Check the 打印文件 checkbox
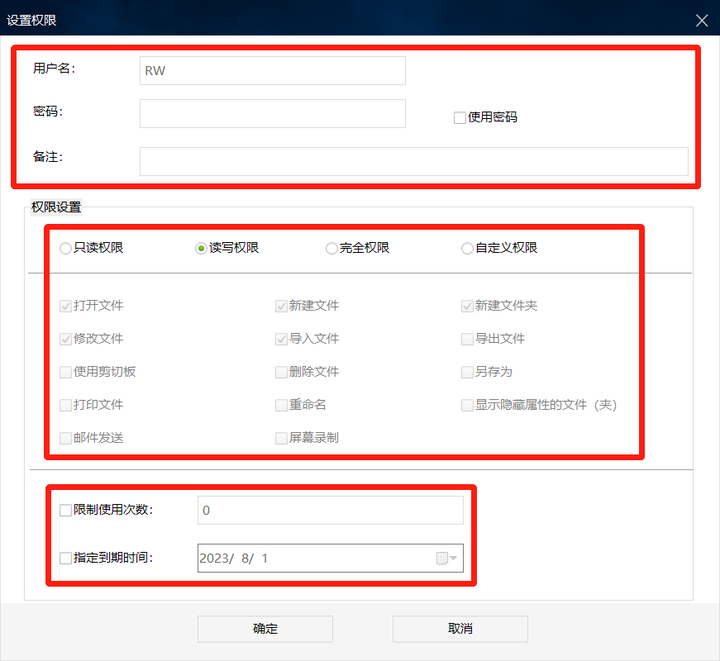This screenshot has height=661, width=720. point(66,405)
